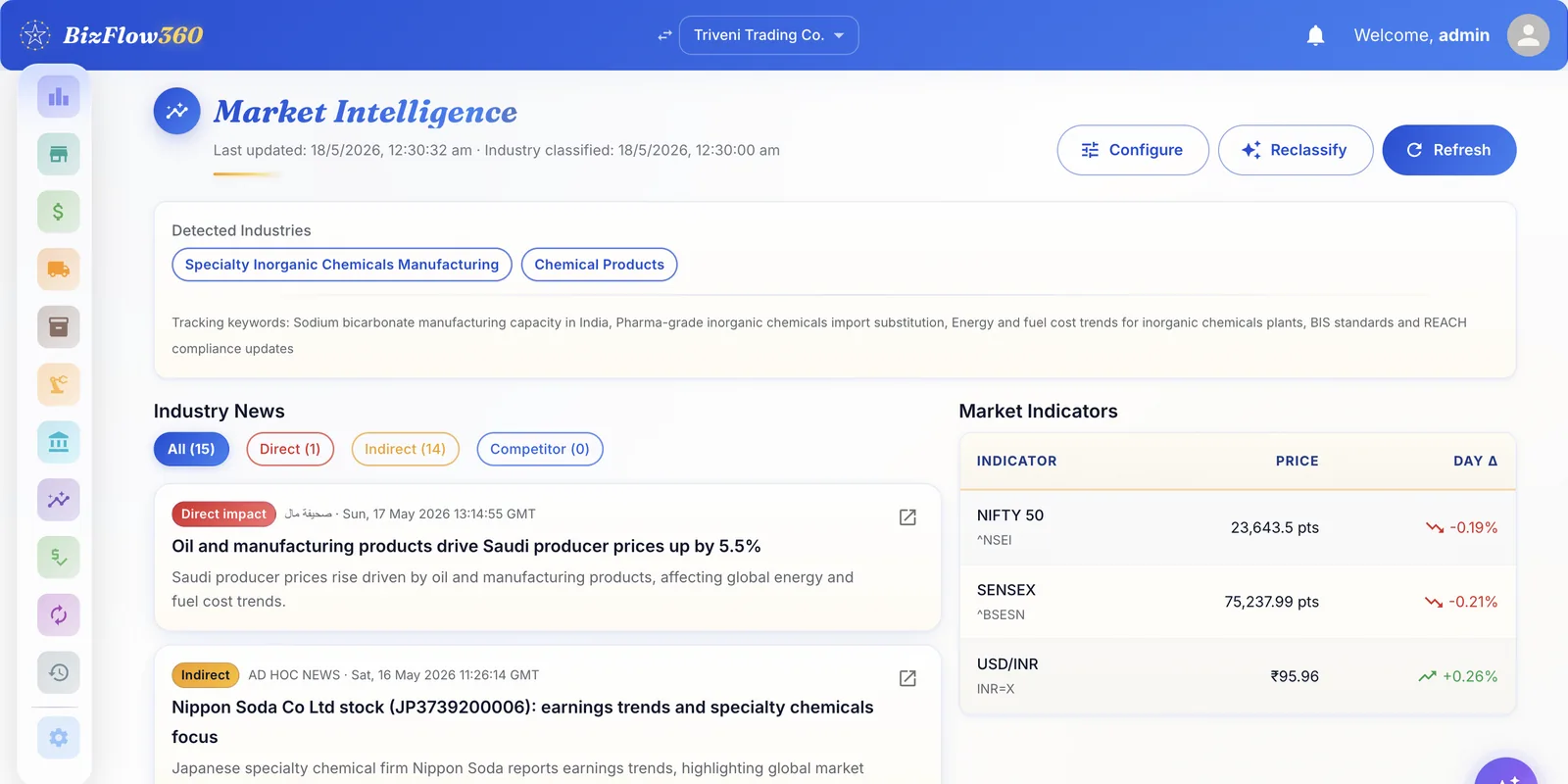Image resolution: width=1568 pixels, height=784 pixels.
Task: Open the dollar with checkmark sidebar icon
Action: click(59, 557)
